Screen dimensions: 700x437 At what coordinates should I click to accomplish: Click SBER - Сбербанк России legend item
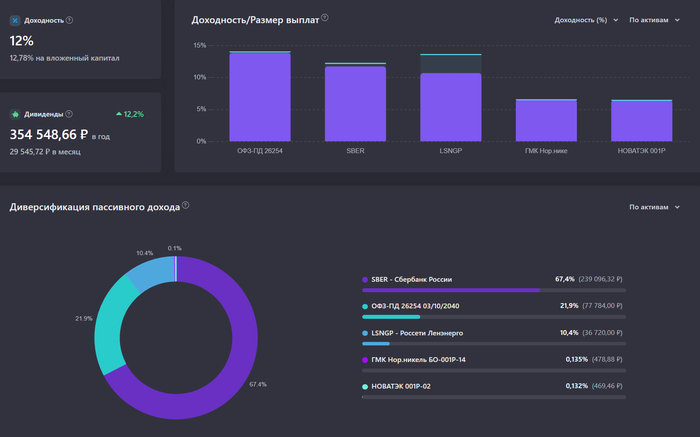pos(412,280)
